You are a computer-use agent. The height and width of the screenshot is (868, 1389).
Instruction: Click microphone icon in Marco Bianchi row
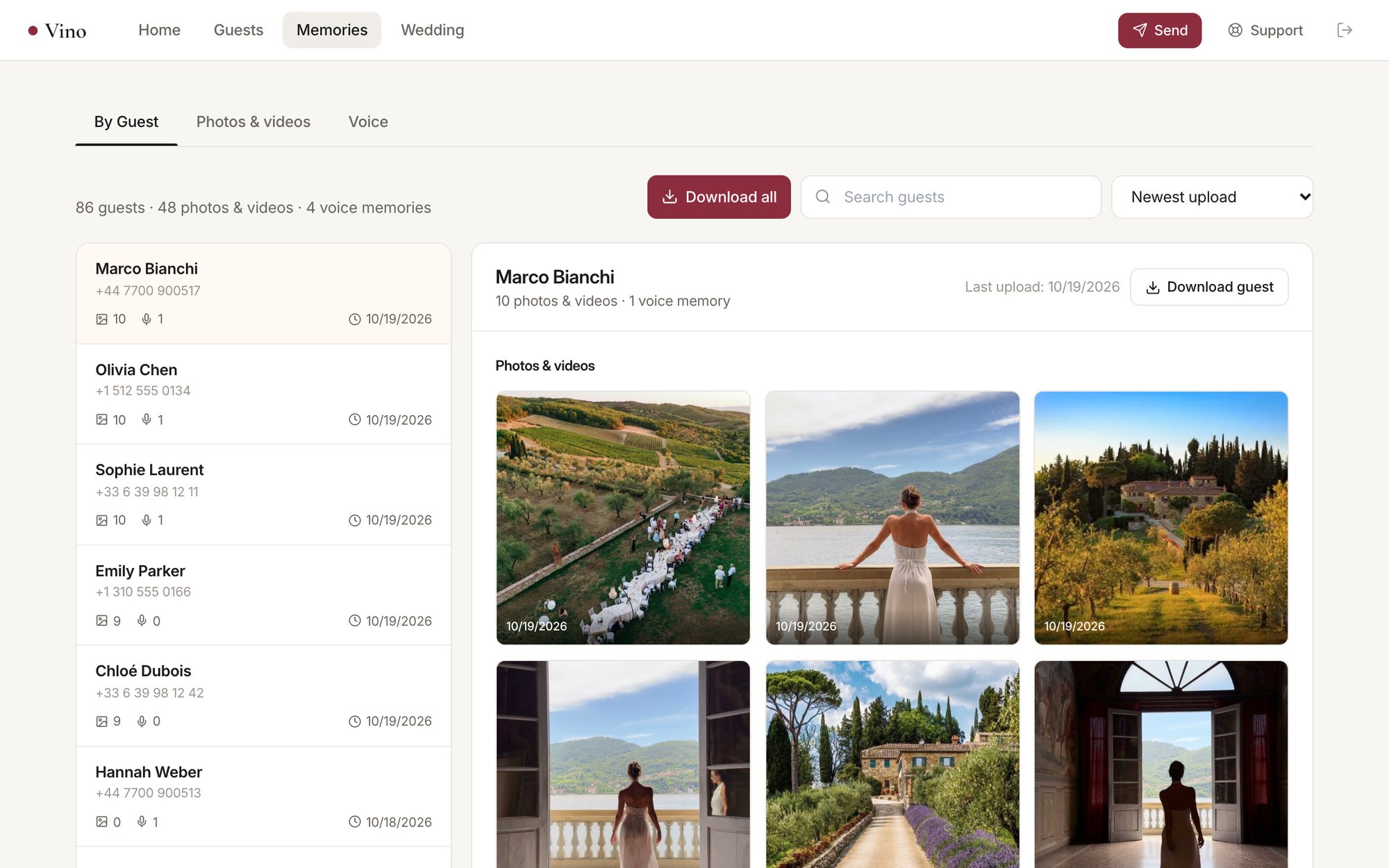(x=147, y=319)
